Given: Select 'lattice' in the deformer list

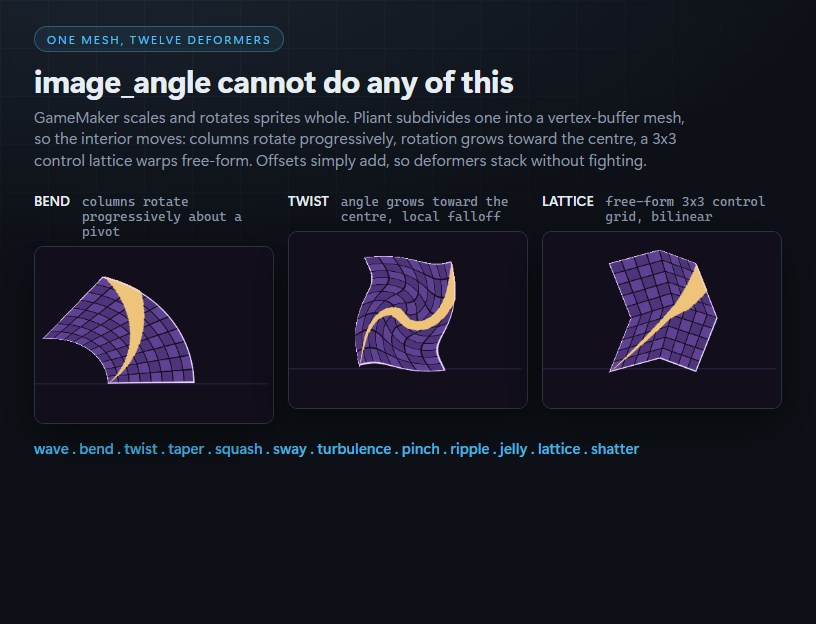Looking at the screenshot, I should (x=559, y=449).
